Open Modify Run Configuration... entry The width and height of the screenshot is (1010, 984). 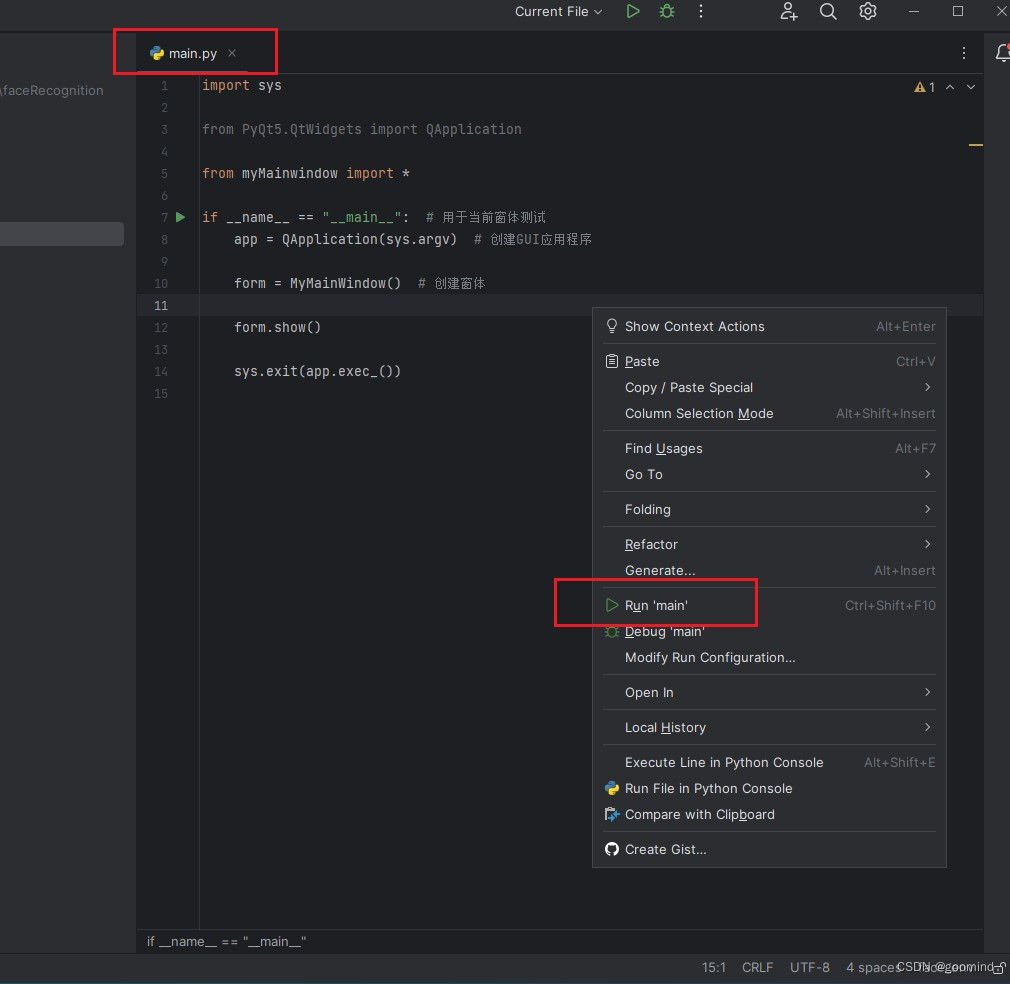769,658
